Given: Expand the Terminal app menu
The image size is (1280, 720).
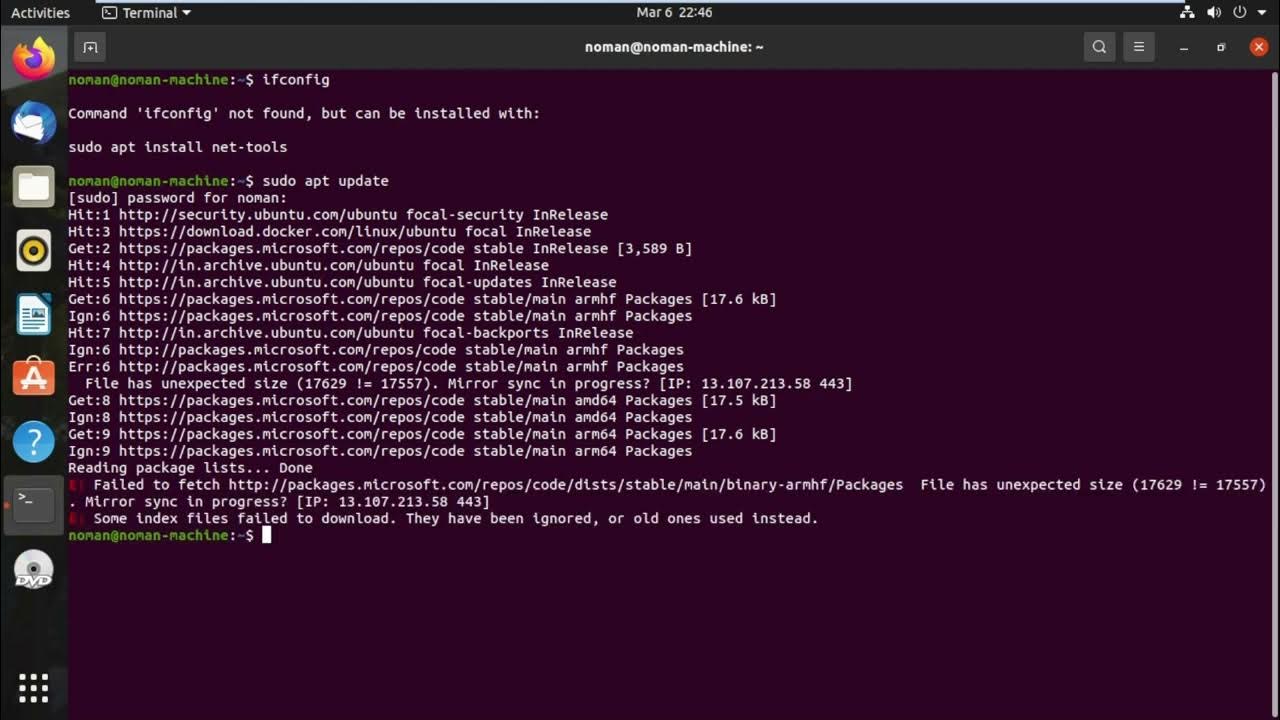Looking at the screenshot, I should (146, 13).
